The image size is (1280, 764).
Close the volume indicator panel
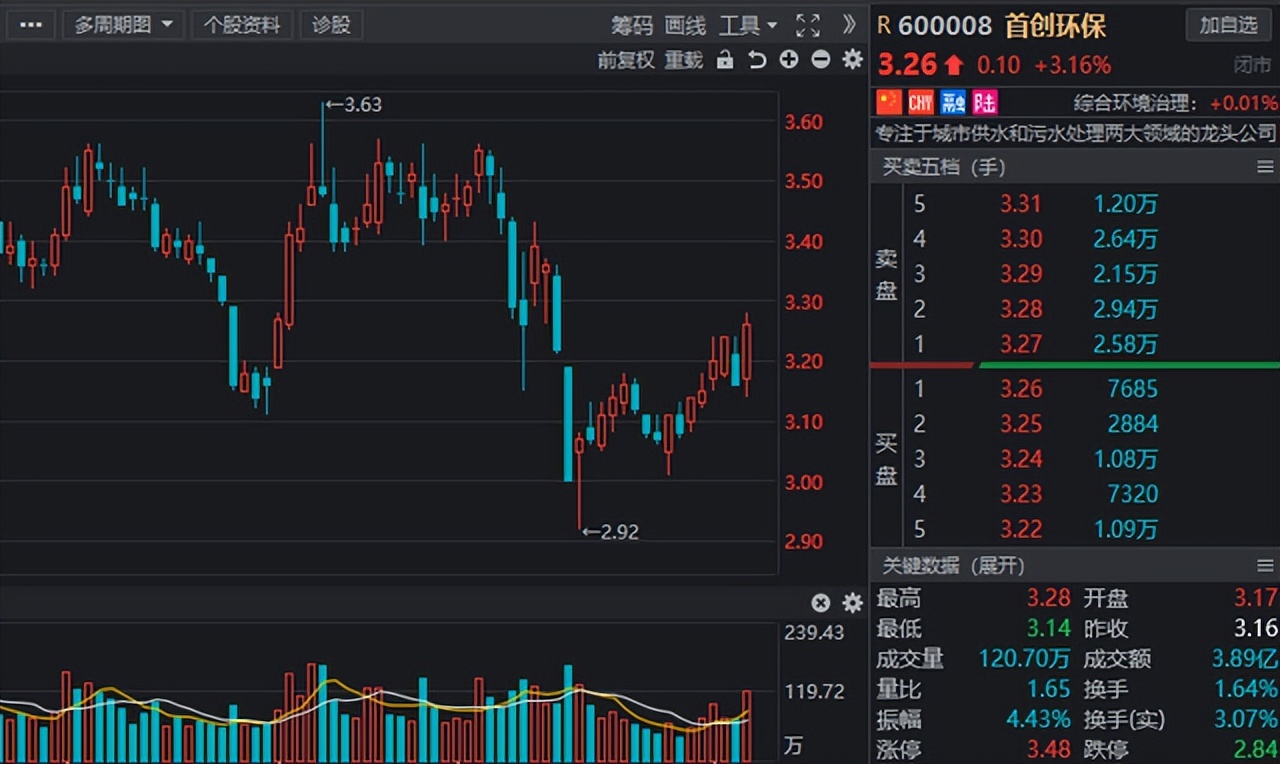[x=820, y=603]
